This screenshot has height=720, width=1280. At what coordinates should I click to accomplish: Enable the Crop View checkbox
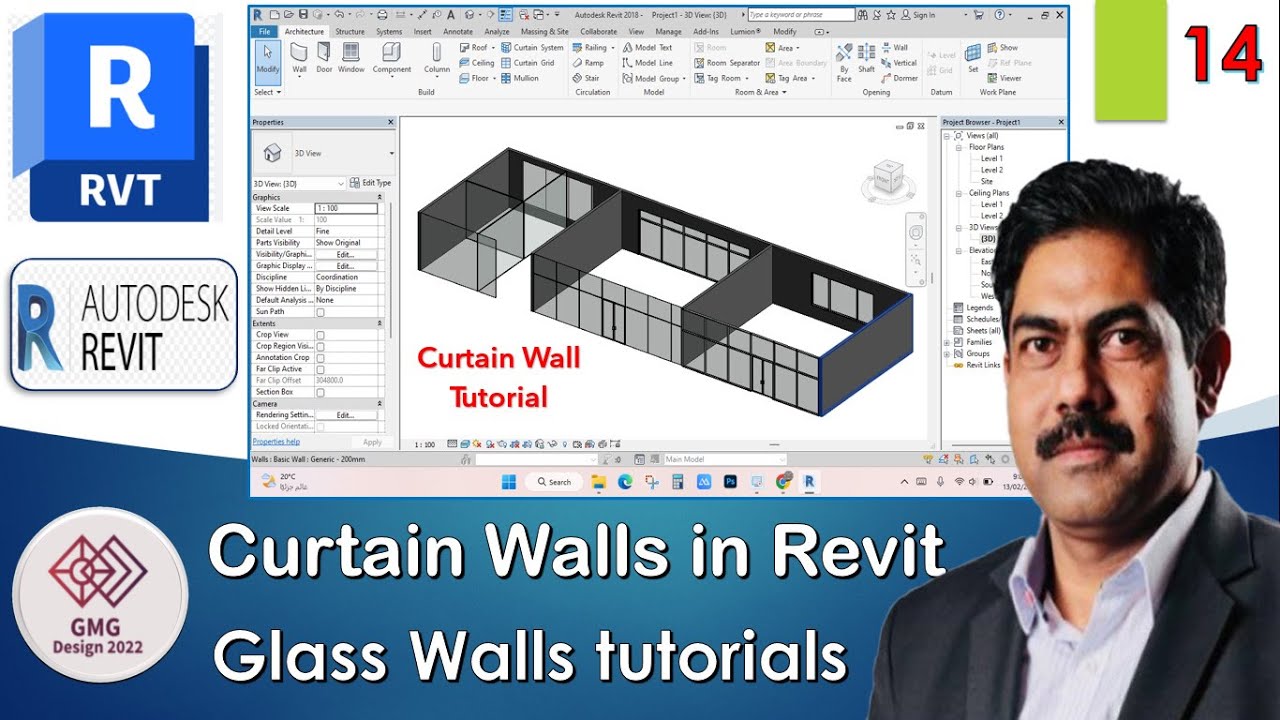(320, 335)
